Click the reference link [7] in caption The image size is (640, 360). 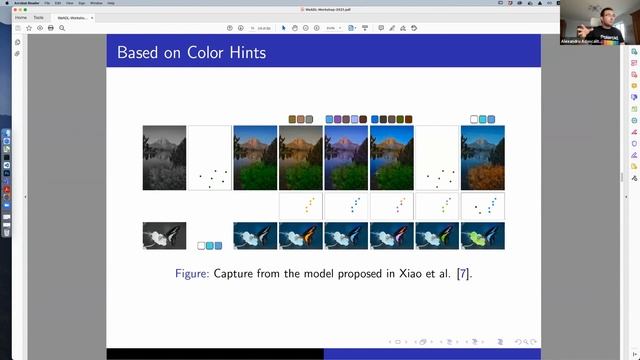coord(463,273)
